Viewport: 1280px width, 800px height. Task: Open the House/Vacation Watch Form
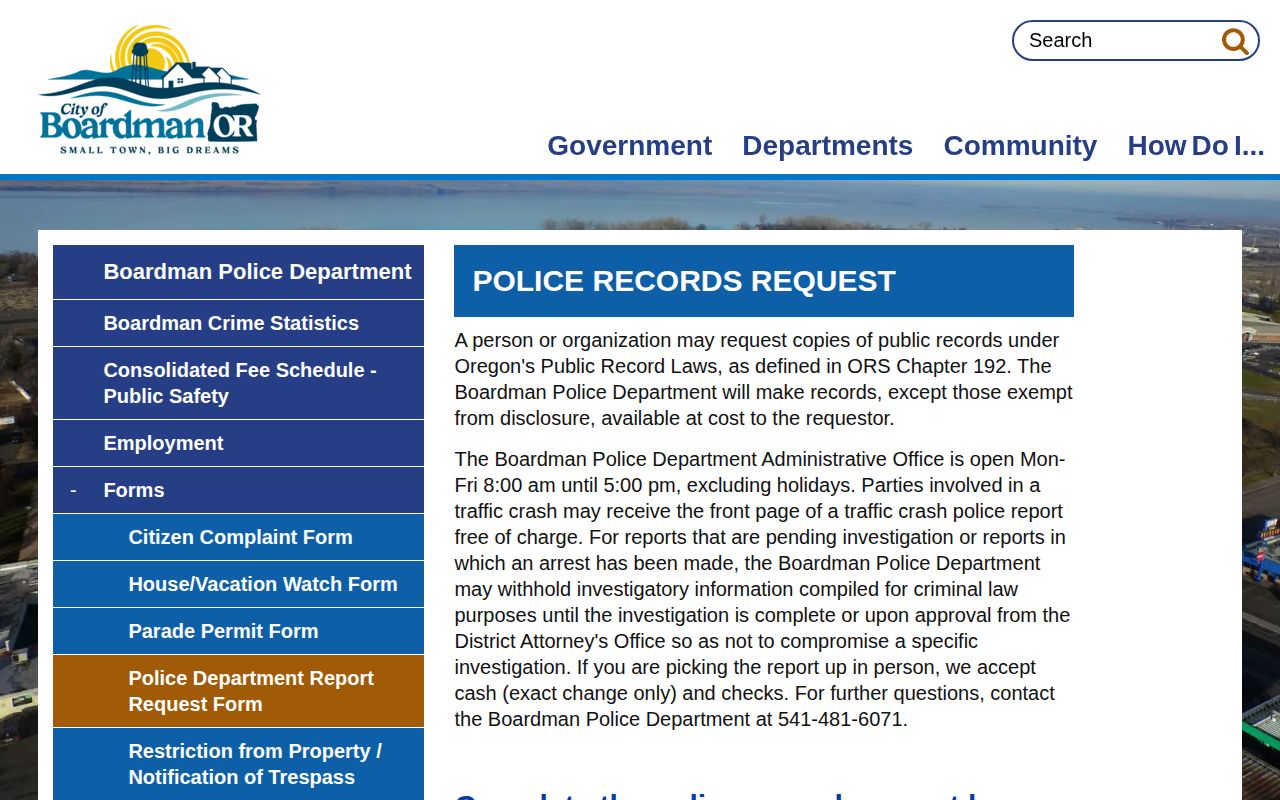coord(238,584)
